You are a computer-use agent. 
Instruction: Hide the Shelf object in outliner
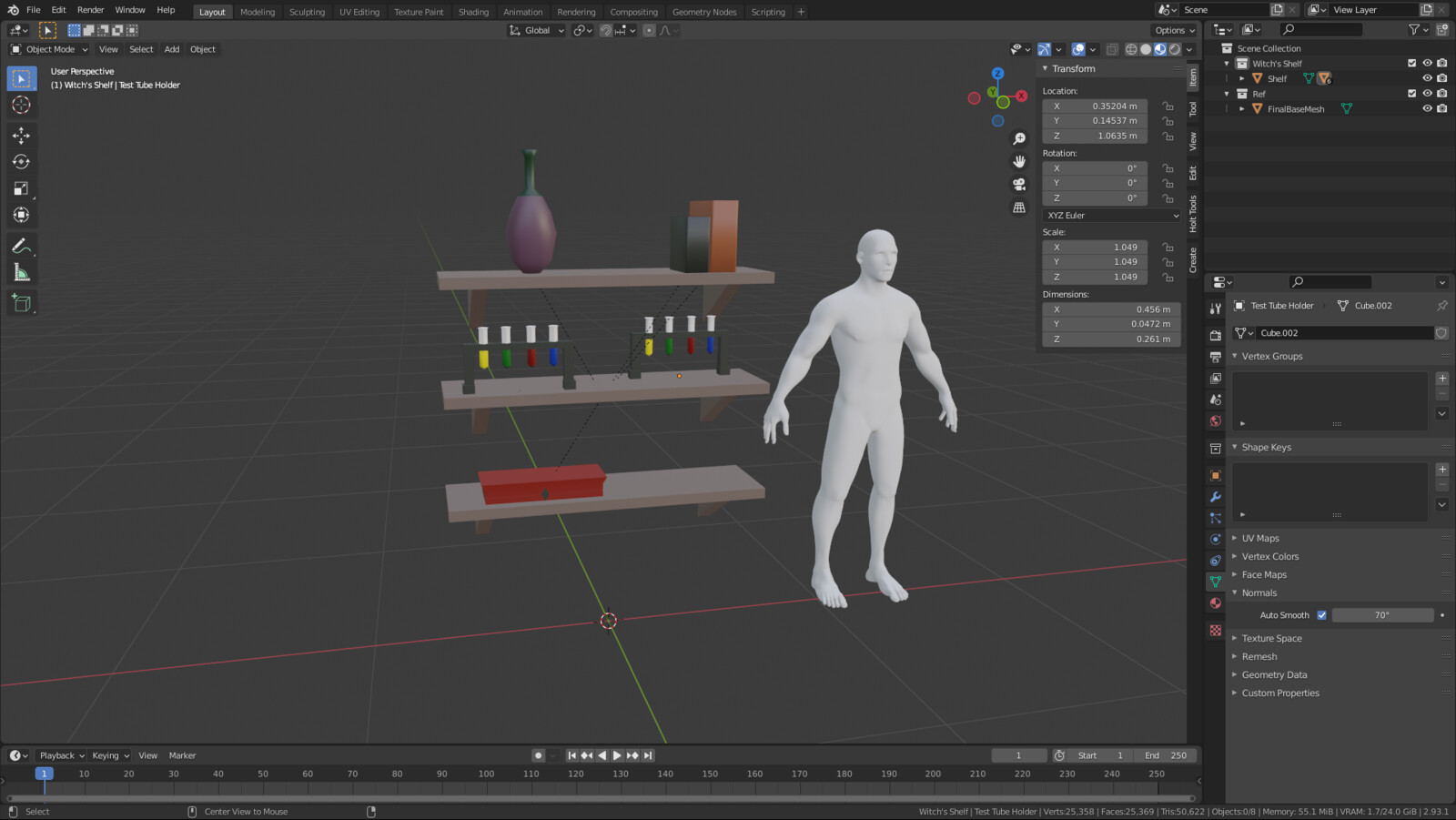(1427, 78)
